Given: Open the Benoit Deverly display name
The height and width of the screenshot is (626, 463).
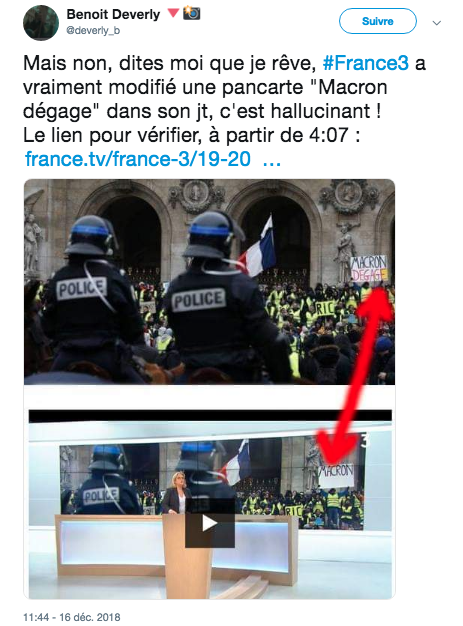Looking at the screenshot, I should click(x=113, y=14).
